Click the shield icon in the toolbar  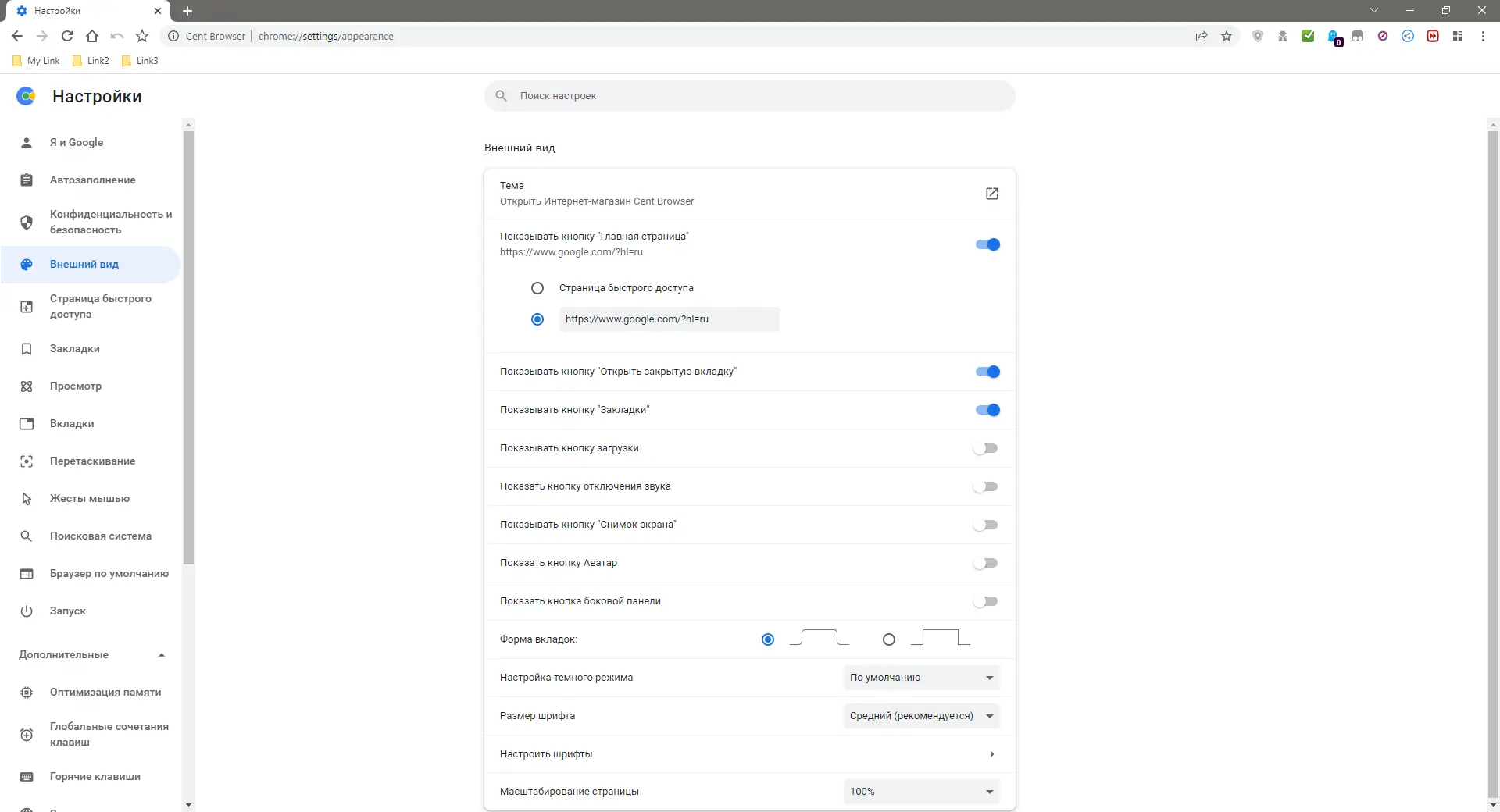tap(1258, 36)
